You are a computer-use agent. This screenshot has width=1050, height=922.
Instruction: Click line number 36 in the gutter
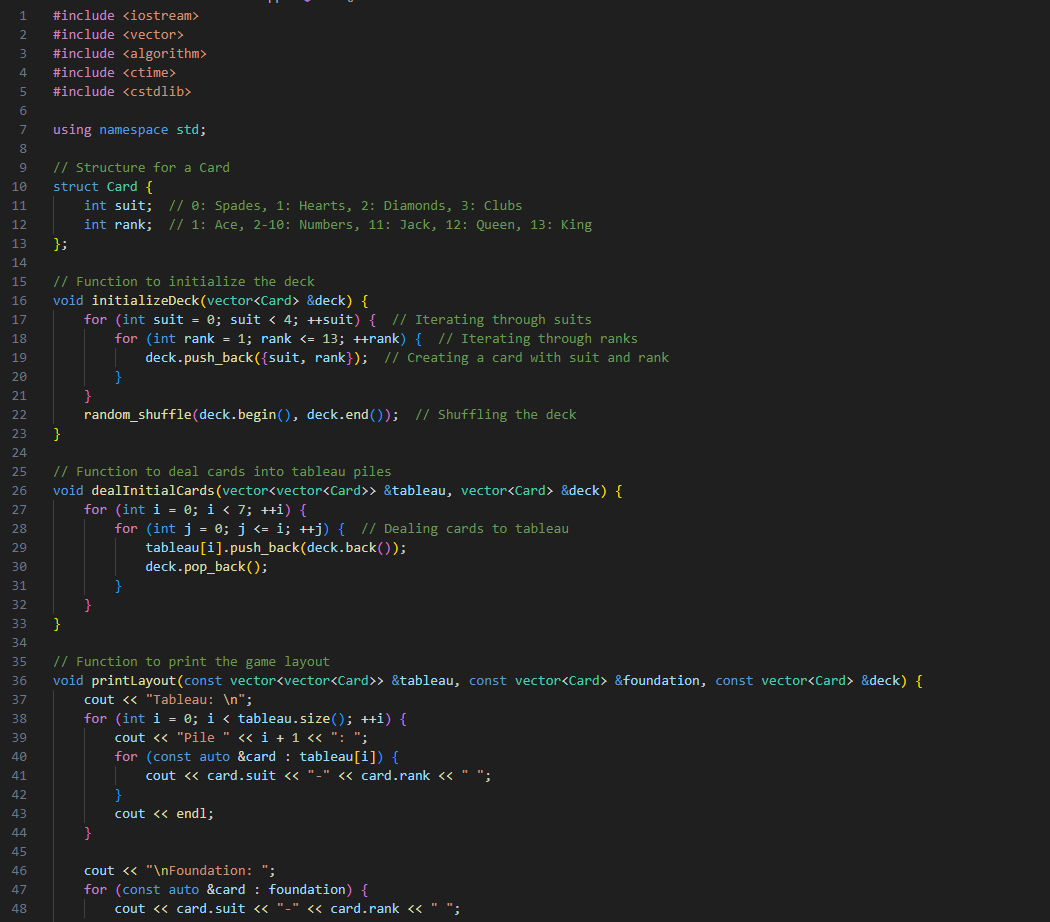click(19, 680)
